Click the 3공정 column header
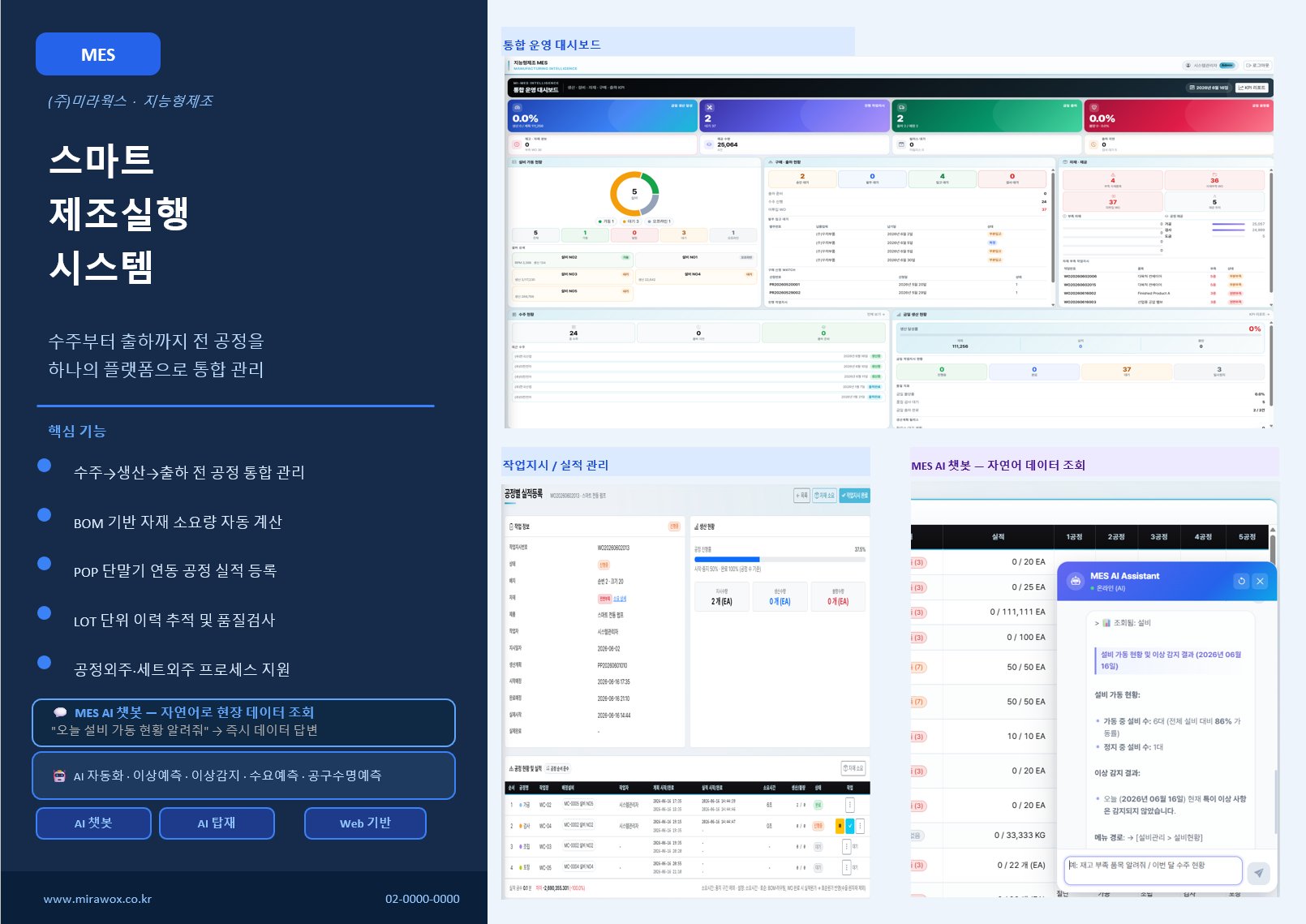This screenshot has width=1306, height=924. coord(1159,537)
